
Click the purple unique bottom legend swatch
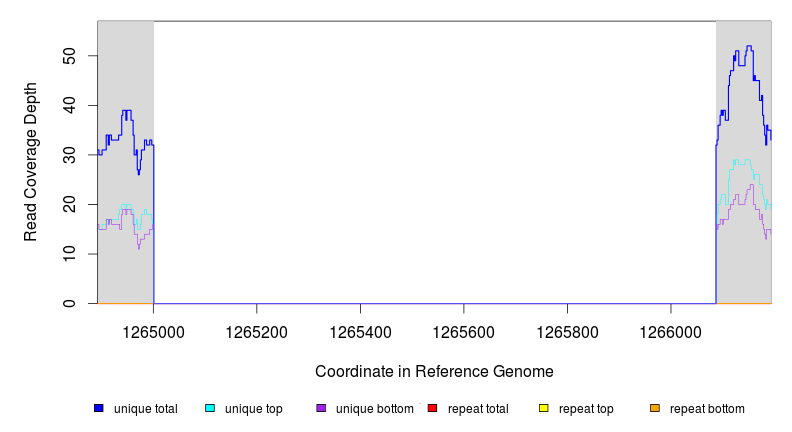321,408
